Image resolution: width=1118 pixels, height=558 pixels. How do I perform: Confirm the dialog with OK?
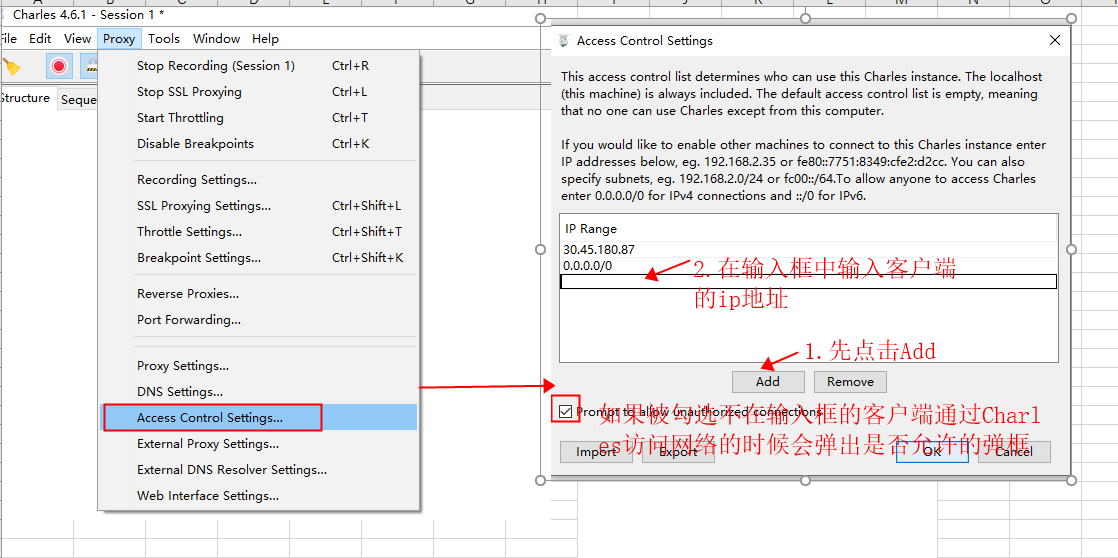pyautogui.click(x=932, y=452)
